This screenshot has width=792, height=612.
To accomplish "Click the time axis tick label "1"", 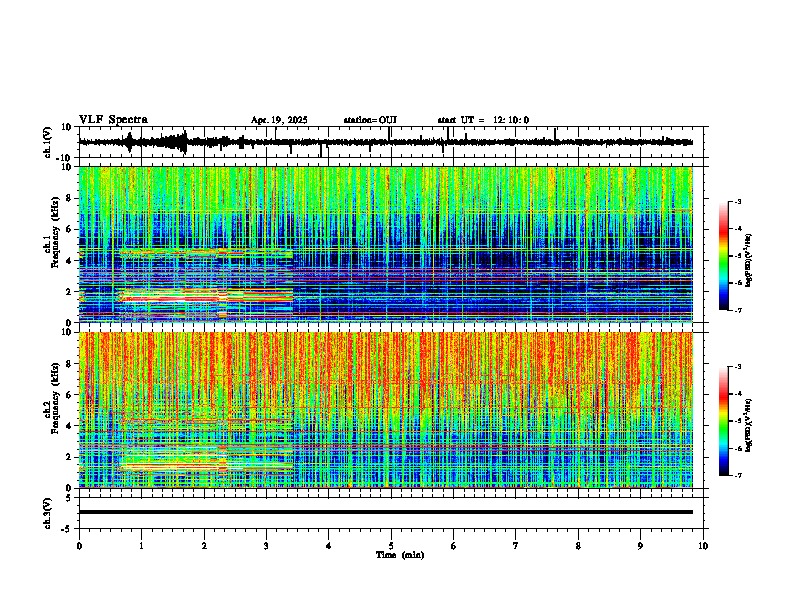I will pos(141,546).
